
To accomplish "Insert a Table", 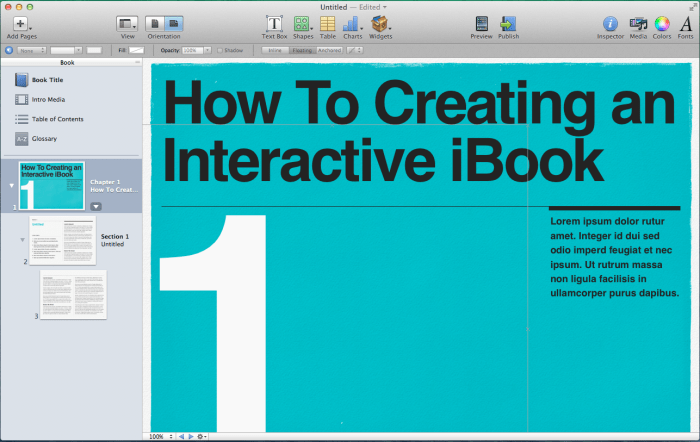I will tap(327, 23).
